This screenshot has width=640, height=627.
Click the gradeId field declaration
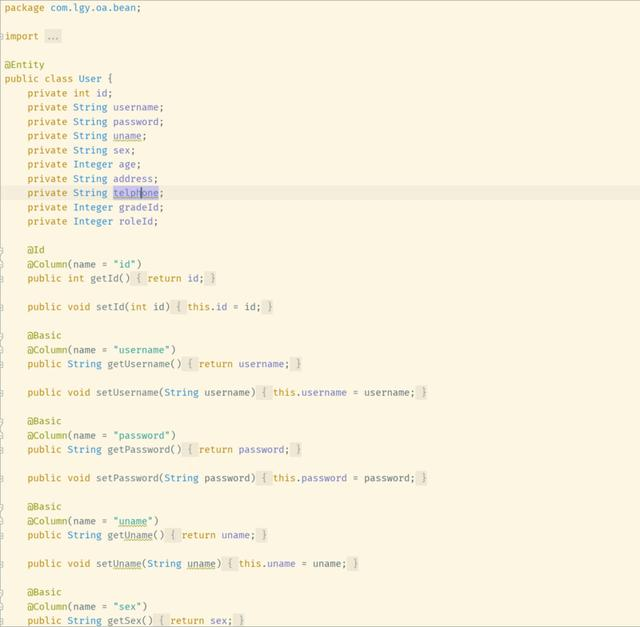tap(139, 207)
